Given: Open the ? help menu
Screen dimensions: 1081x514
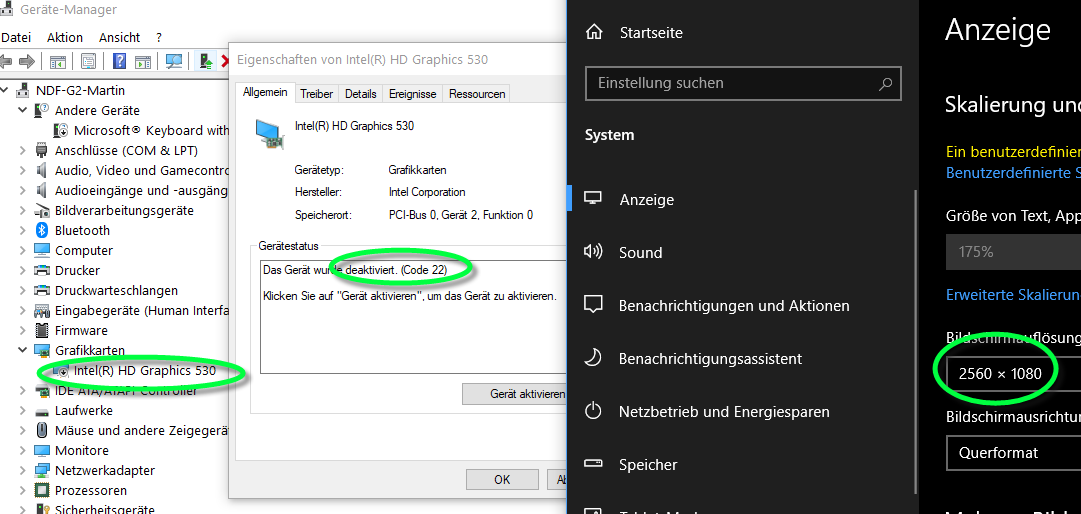Looking at the screenshot, I should click(159, 37).
